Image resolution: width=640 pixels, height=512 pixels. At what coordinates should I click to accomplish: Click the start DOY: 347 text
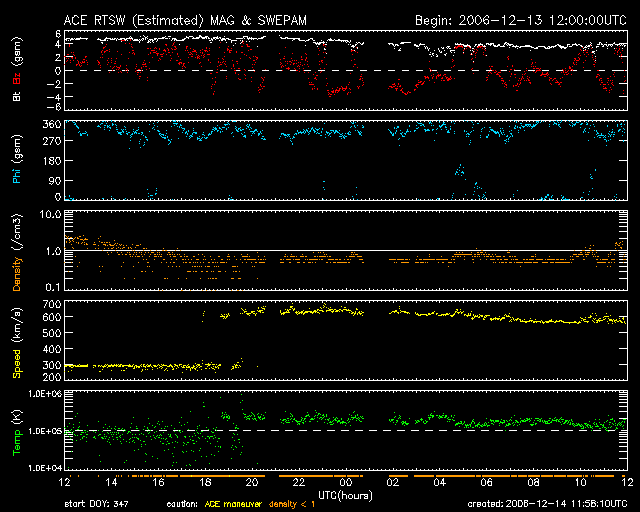point(97,503)
